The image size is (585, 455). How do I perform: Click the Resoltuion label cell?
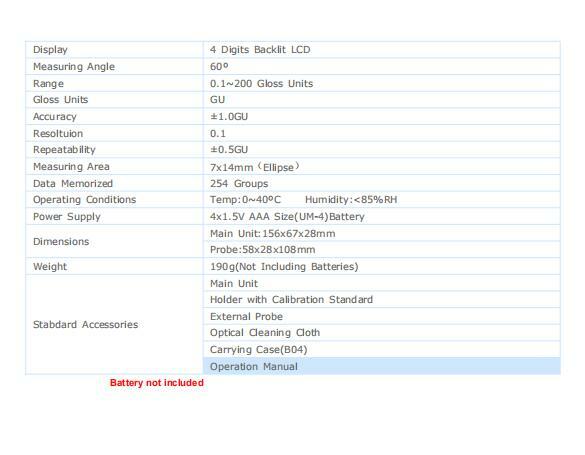click(x=114, y=133)
